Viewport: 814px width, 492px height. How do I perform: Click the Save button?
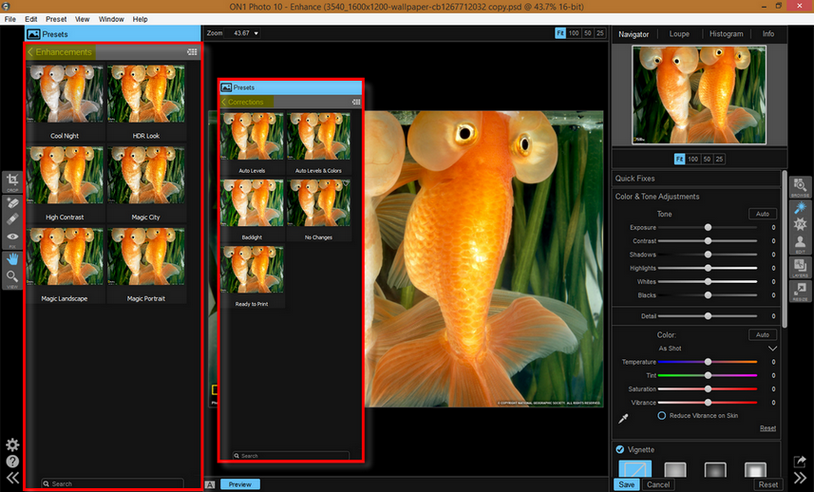627,485
